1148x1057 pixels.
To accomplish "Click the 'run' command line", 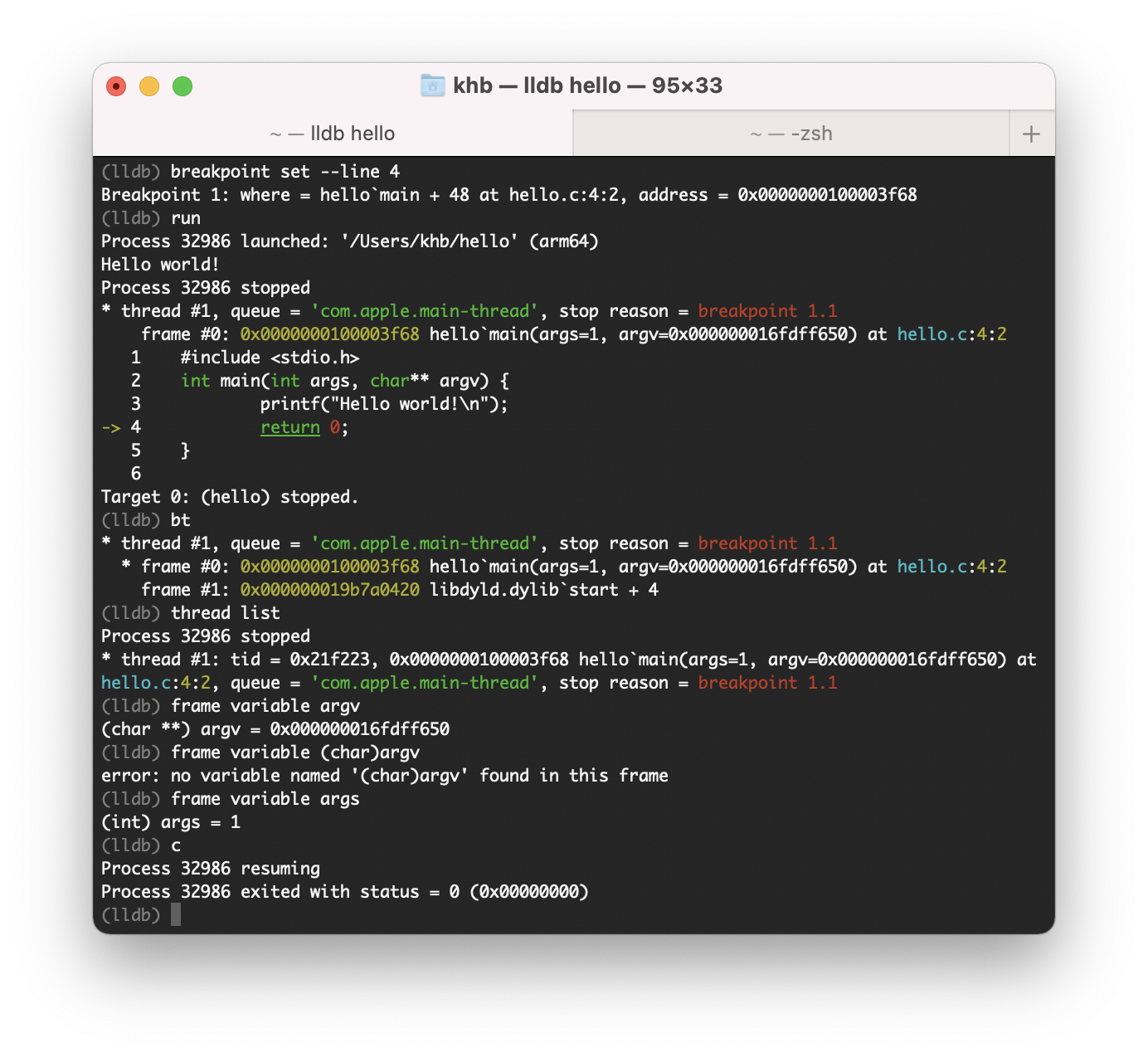I will click(x=186, y=218).
